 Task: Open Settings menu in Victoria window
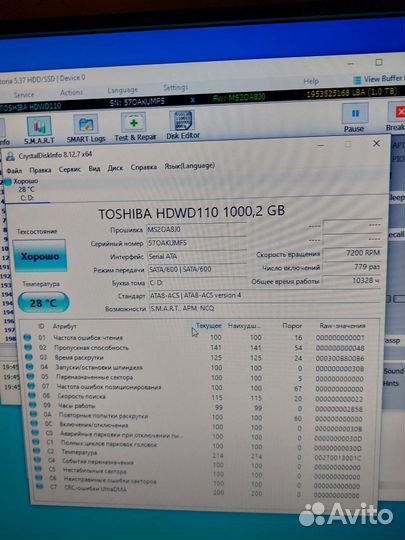click(x=175, y=87)
